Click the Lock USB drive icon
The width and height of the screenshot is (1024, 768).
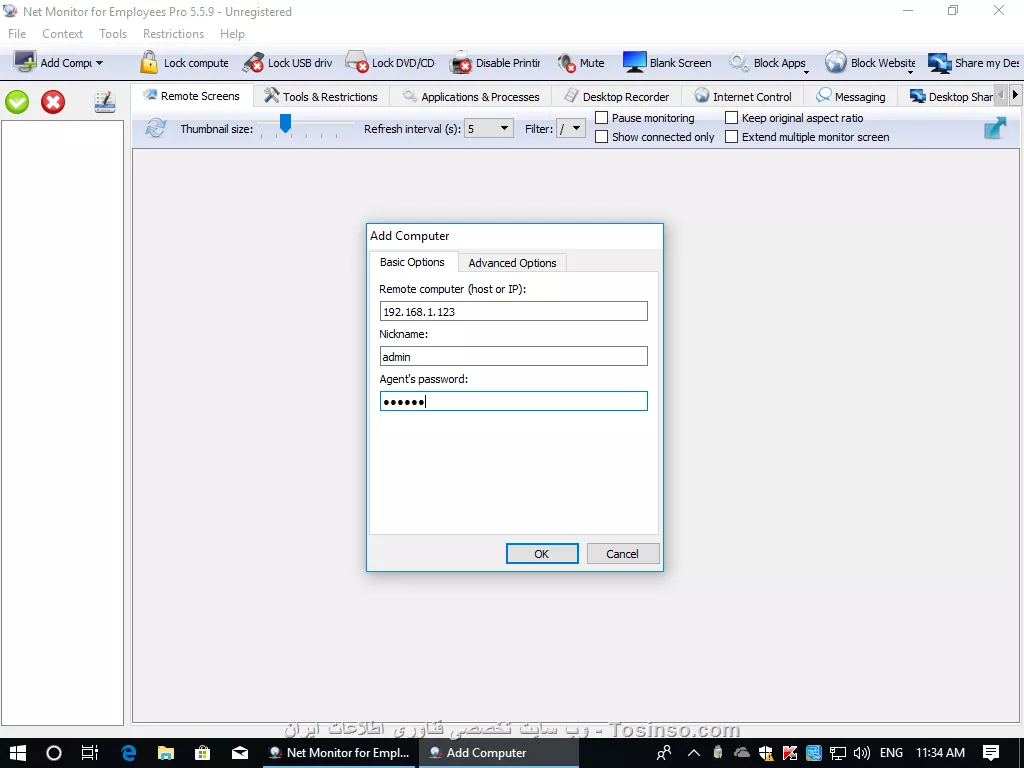pos(253,63)
